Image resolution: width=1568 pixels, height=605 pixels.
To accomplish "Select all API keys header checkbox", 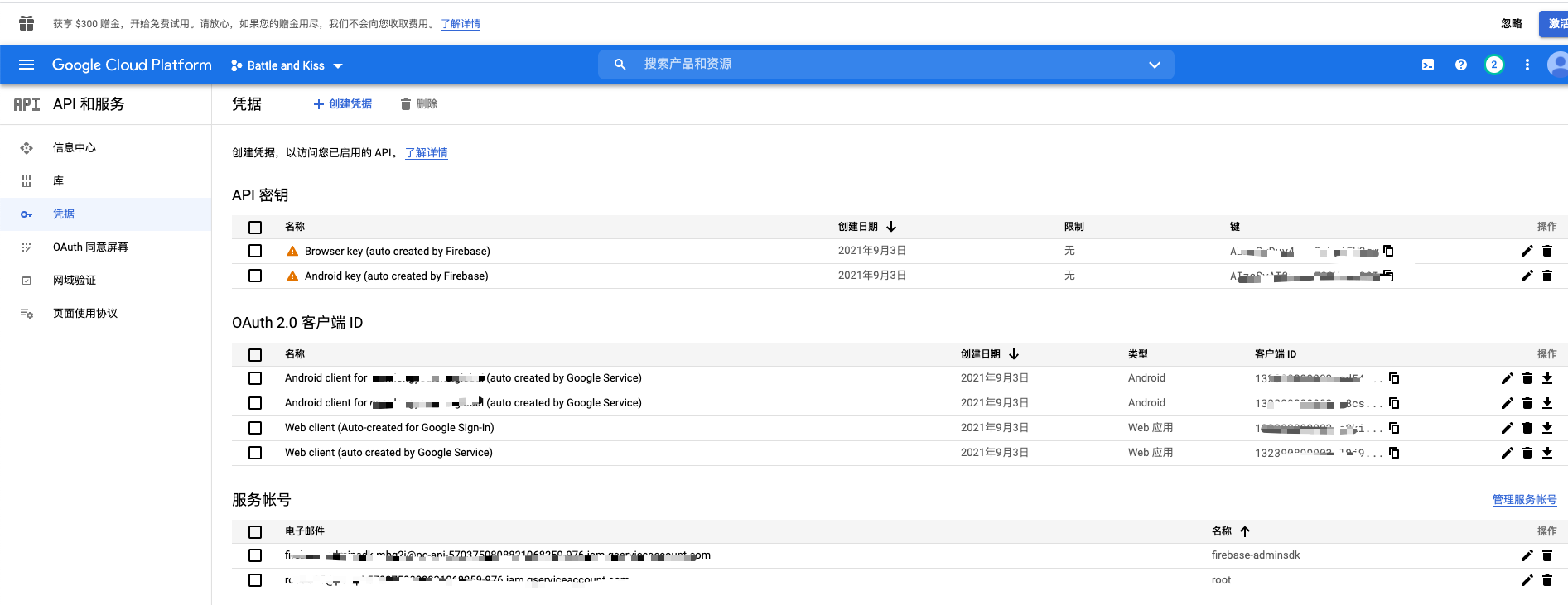I will pyautogui.click(x=255, y=228).
